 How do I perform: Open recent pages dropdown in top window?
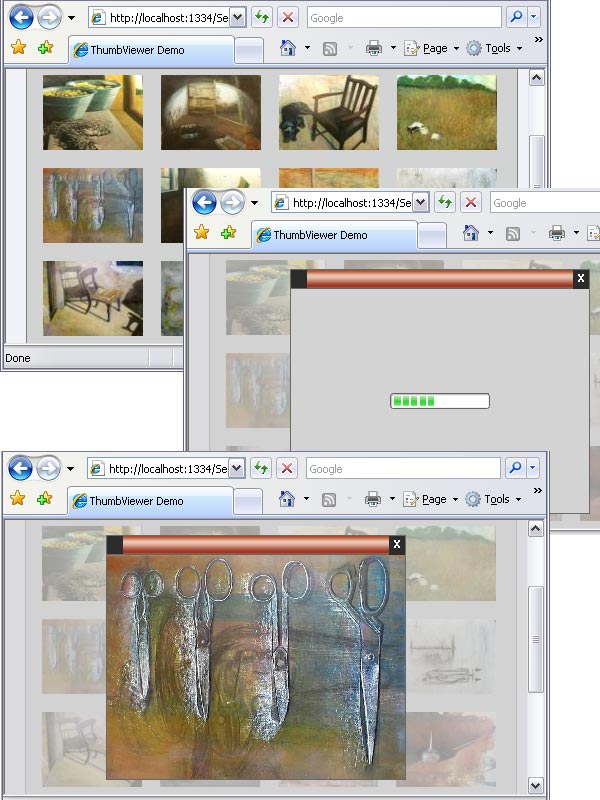tap(71, 18)
